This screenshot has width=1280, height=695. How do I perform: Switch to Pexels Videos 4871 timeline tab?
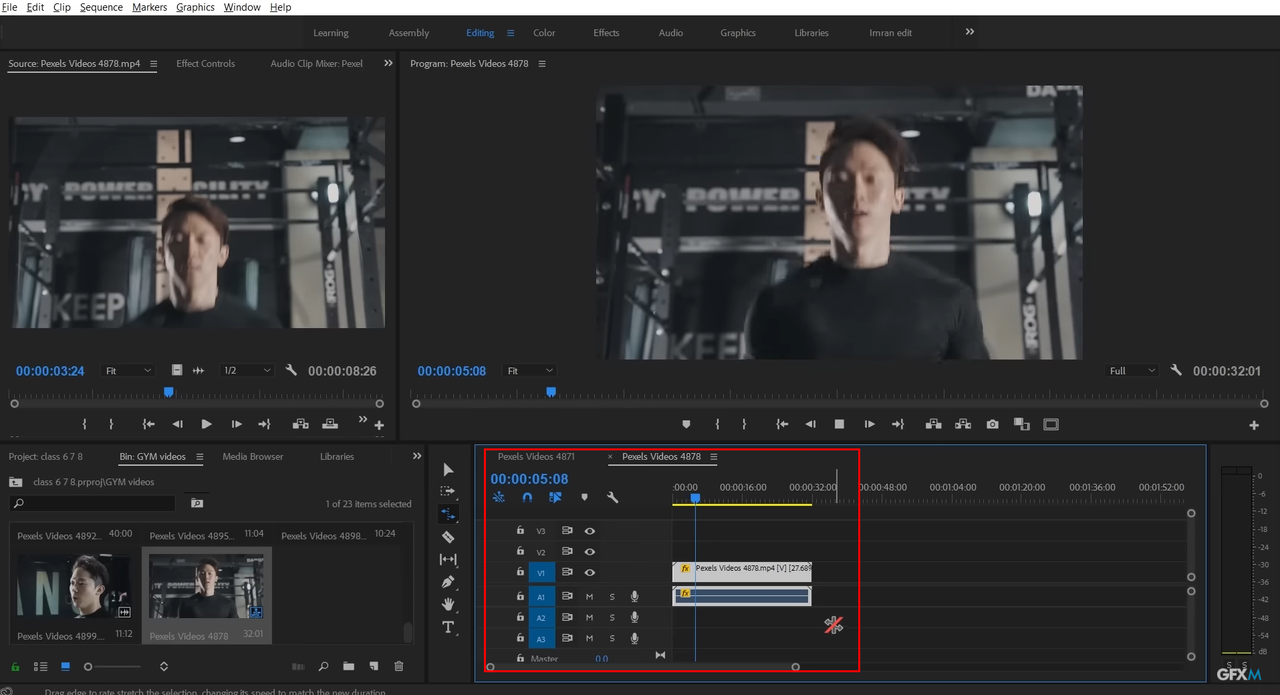[x=536, y=457]
